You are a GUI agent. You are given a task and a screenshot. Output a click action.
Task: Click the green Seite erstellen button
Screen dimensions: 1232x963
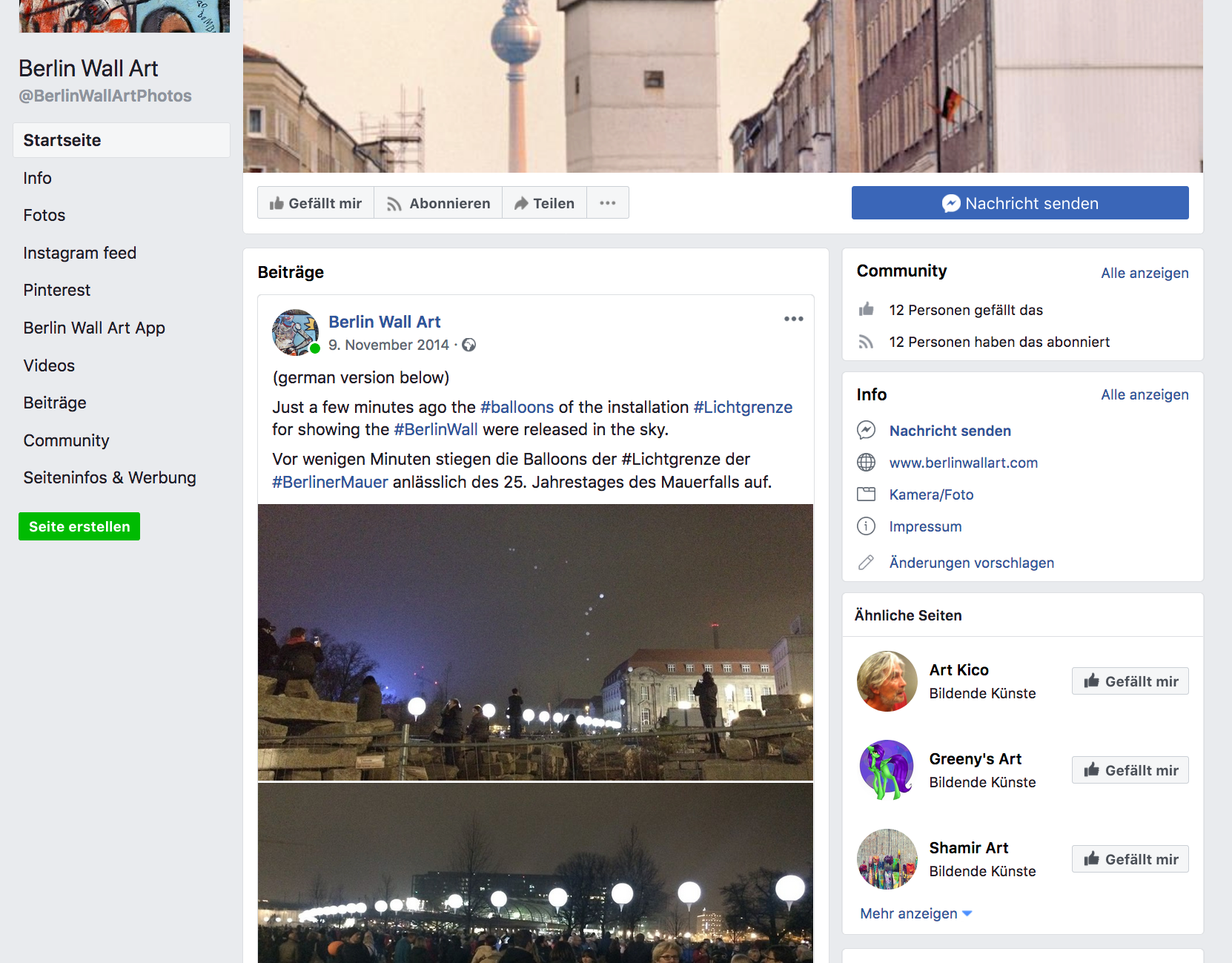click(x=79, y=526)
